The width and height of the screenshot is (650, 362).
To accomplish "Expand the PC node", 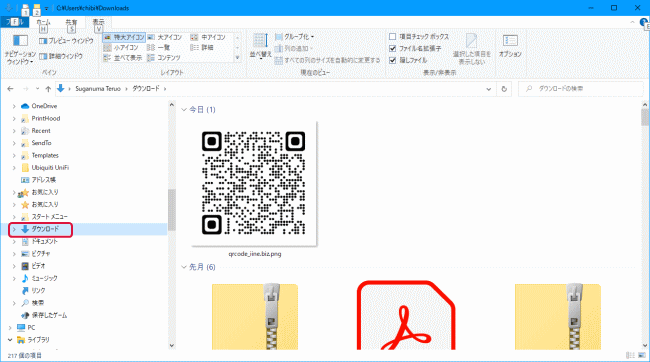I will [10, 328].
